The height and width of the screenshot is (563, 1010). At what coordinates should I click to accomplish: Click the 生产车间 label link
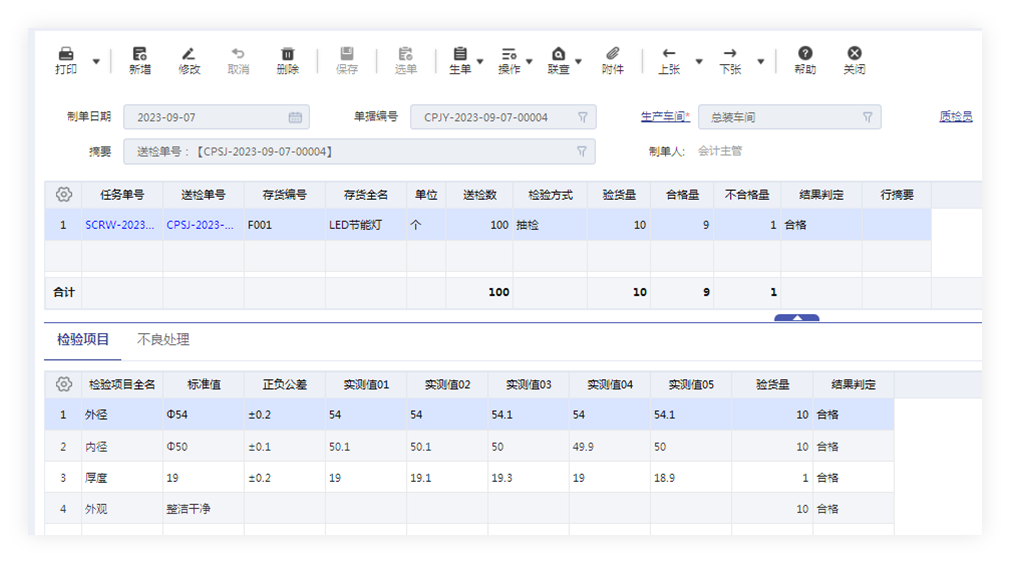coord(664,117)
